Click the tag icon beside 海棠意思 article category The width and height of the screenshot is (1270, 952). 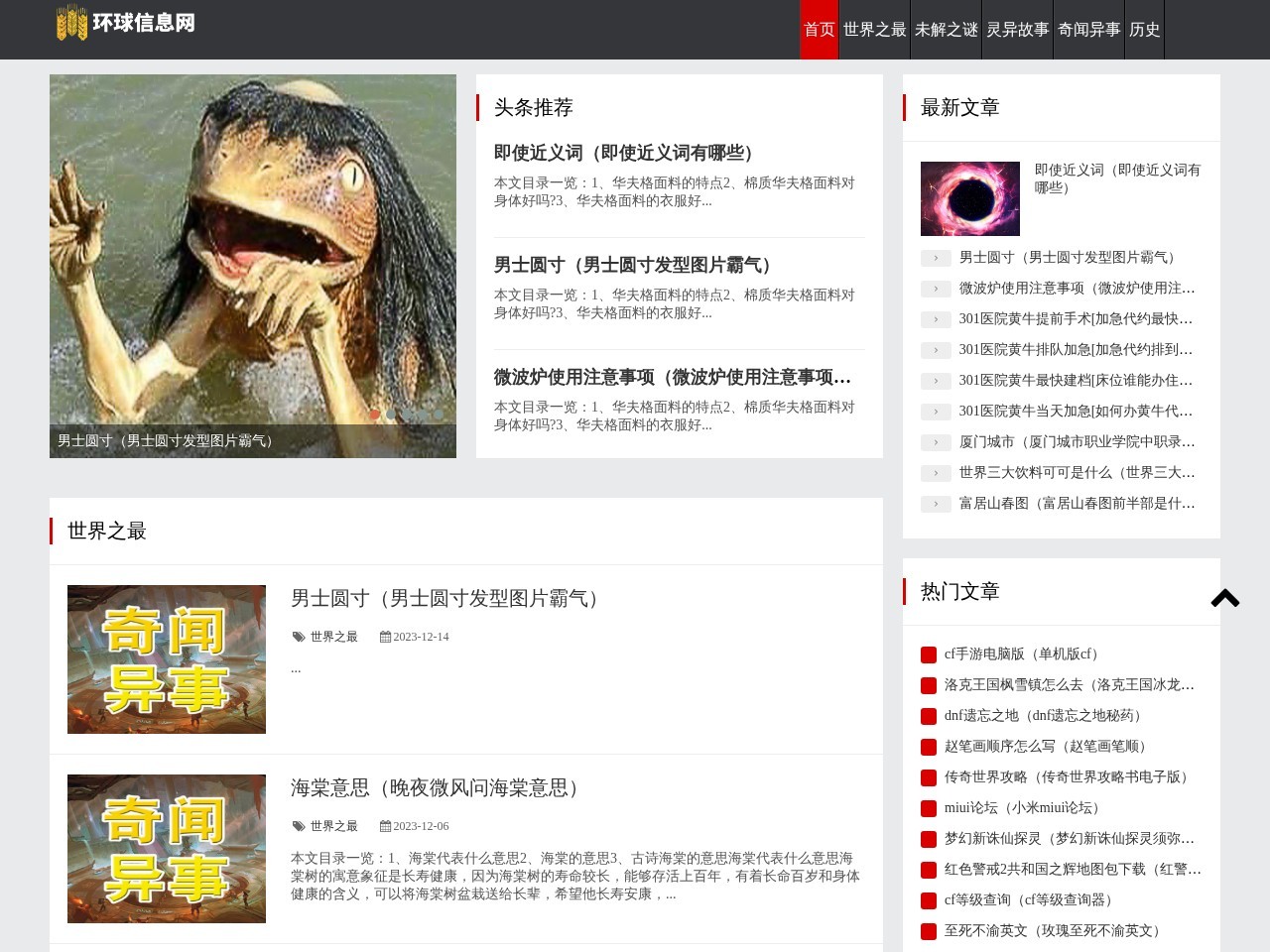pos(299,826)
